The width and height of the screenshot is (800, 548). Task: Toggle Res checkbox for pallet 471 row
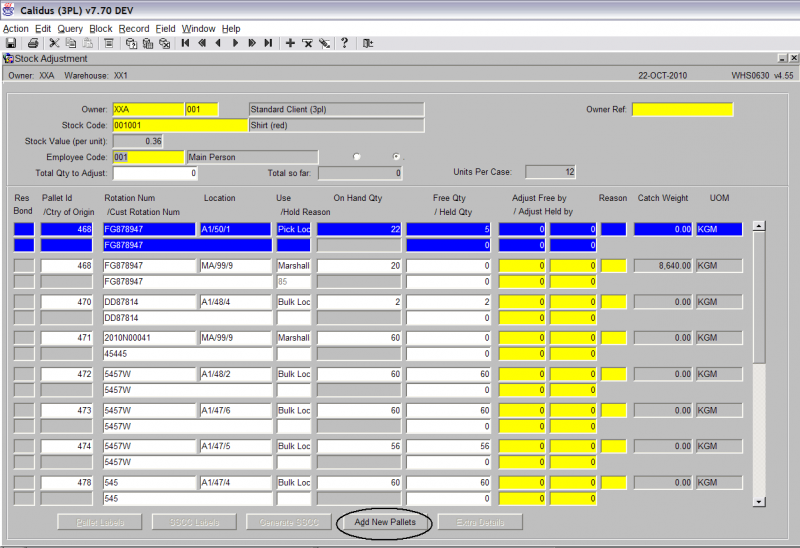(24, 338)
